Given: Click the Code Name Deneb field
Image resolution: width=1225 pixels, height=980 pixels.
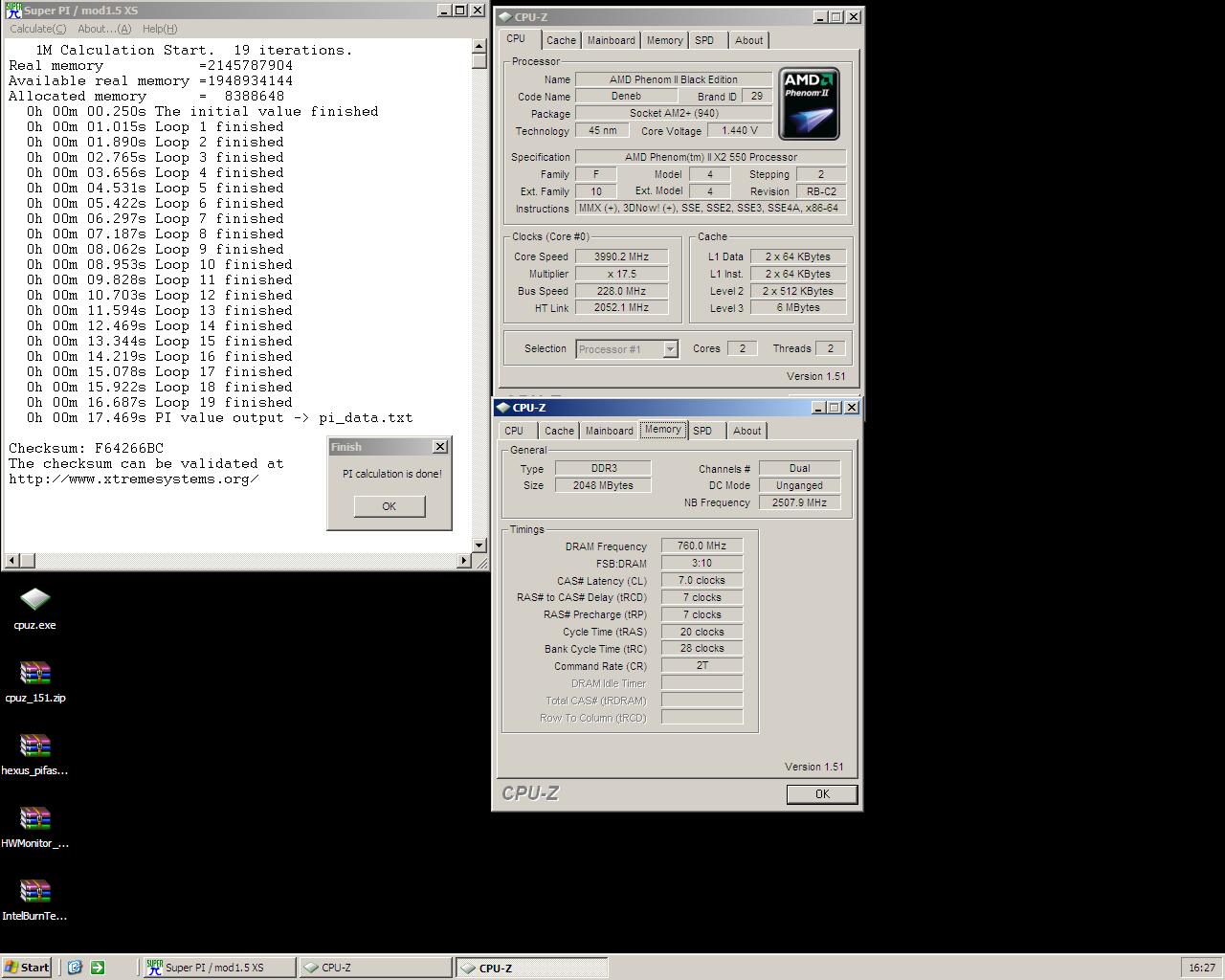Looking at the screenshot, I should [626, 96].
